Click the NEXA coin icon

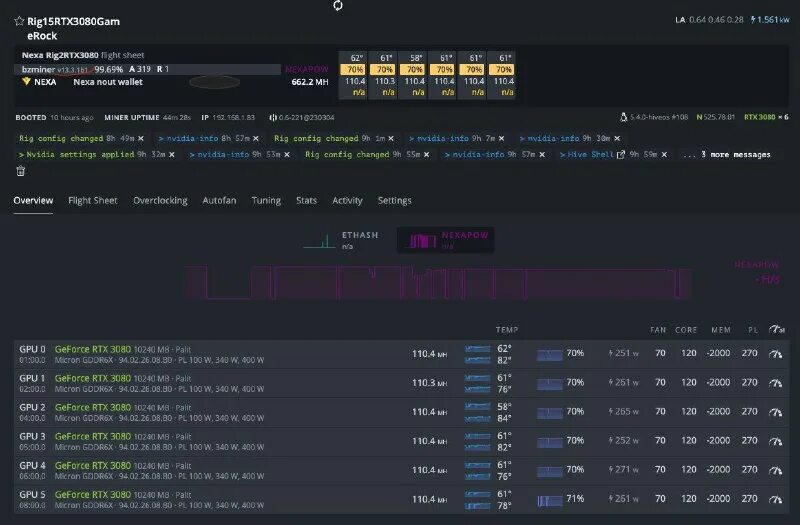tap(27, 82)
